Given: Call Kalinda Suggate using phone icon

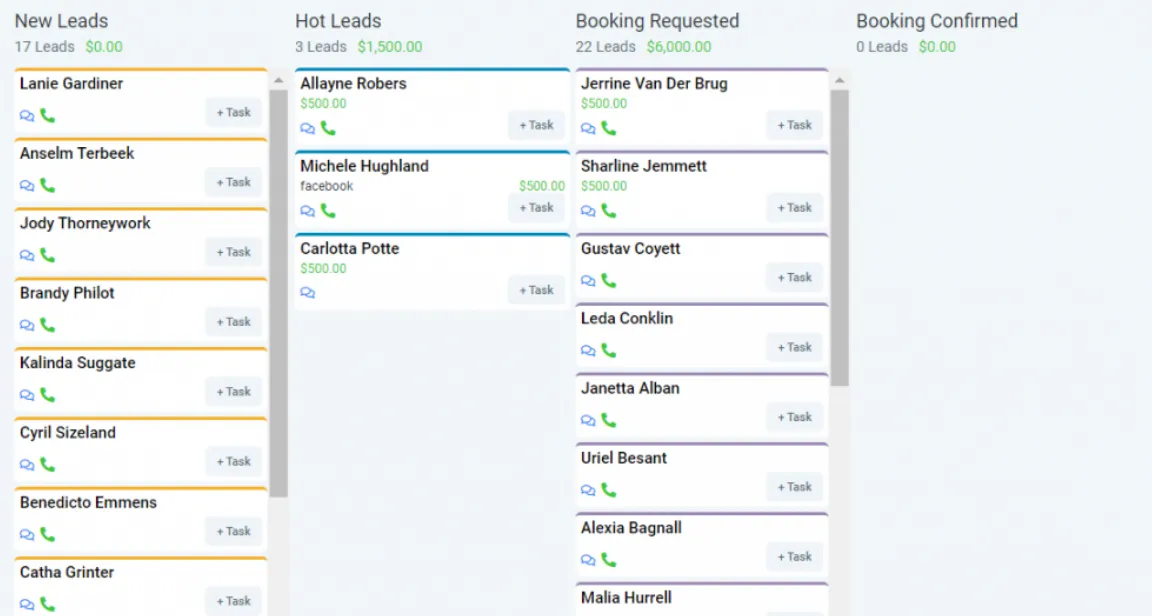Looking at the screenshot, I should (48, 395).
